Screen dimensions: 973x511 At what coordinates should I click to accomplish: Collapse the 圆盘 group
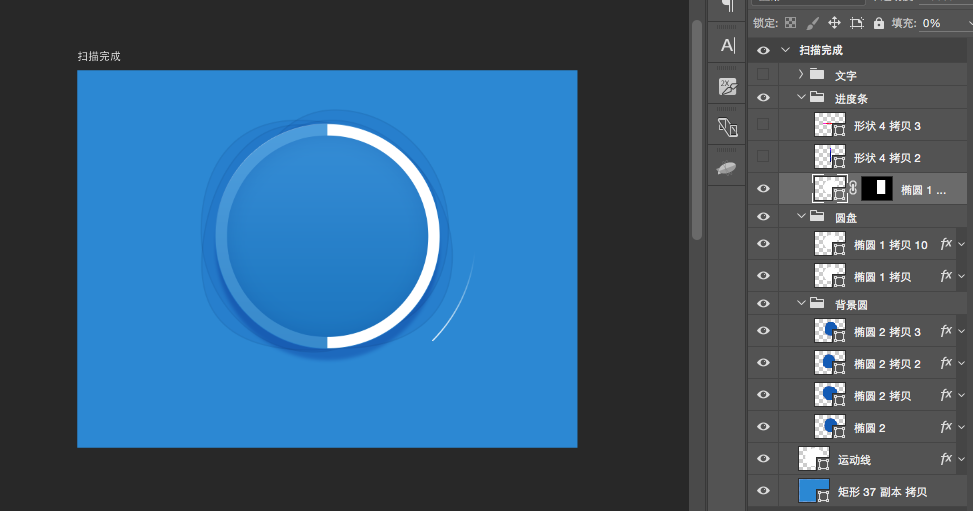(x=801, y=216)
